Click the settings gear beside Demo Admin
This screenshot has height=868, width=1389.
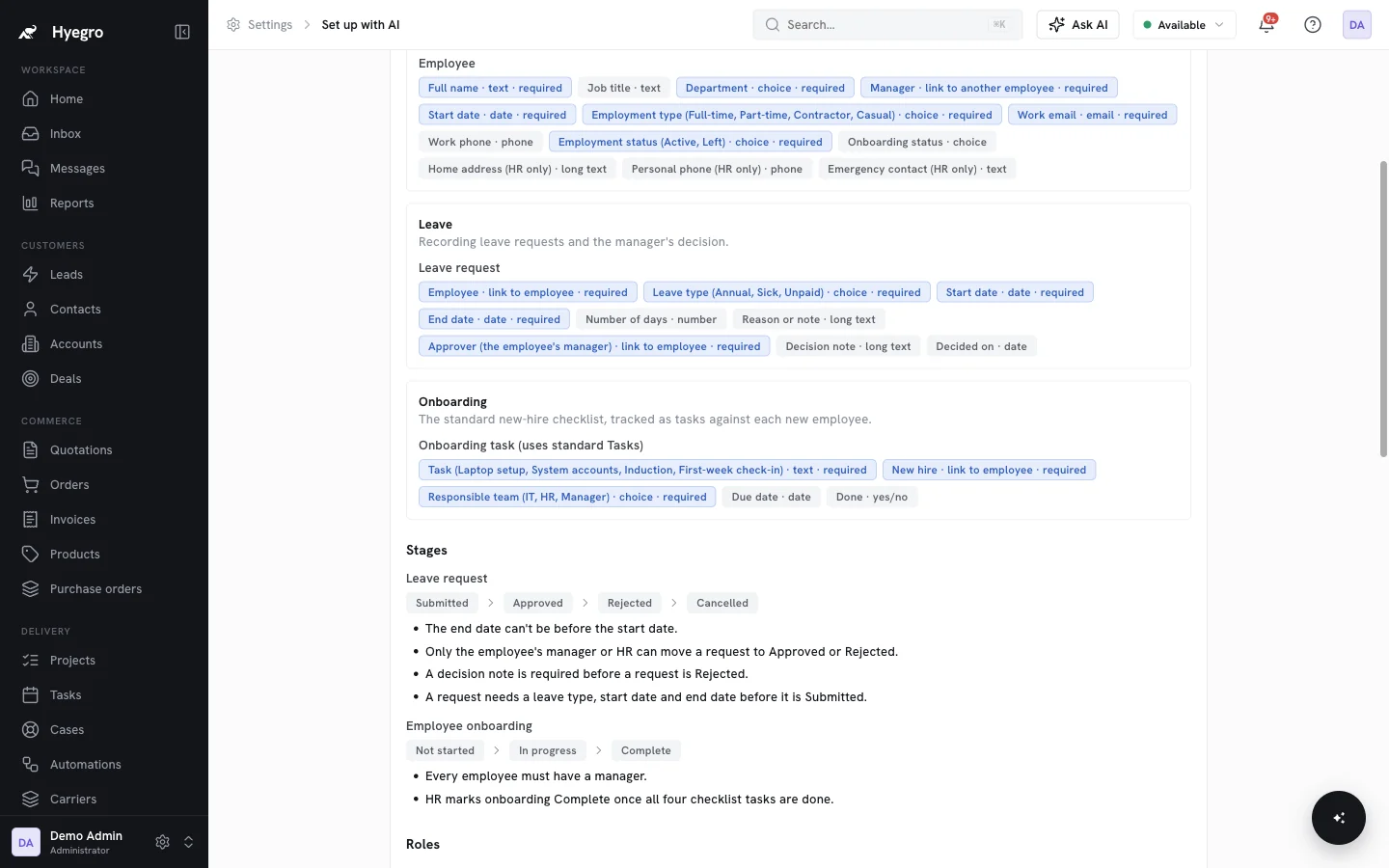click(162, 842)
